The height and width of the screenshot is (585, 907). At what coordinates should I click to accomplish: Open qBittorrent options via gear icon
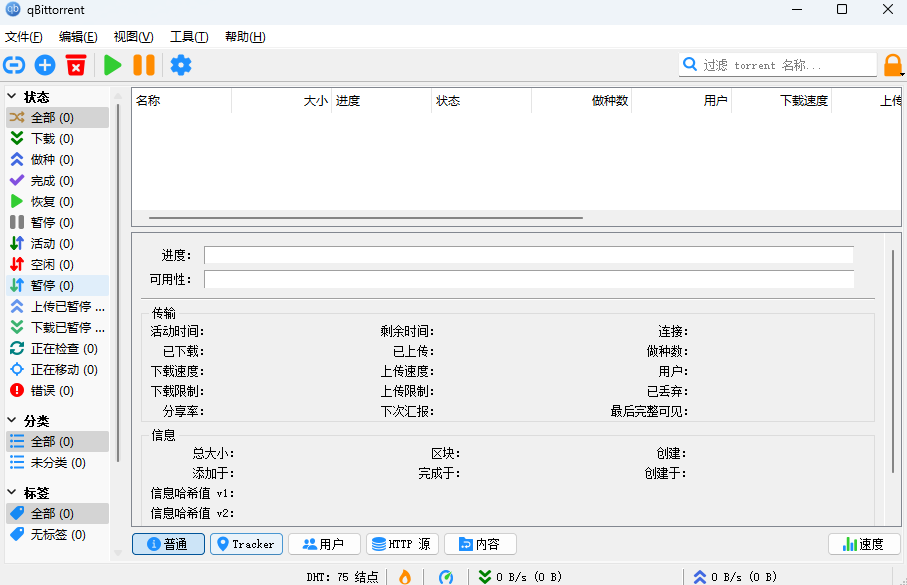point(181,64)
